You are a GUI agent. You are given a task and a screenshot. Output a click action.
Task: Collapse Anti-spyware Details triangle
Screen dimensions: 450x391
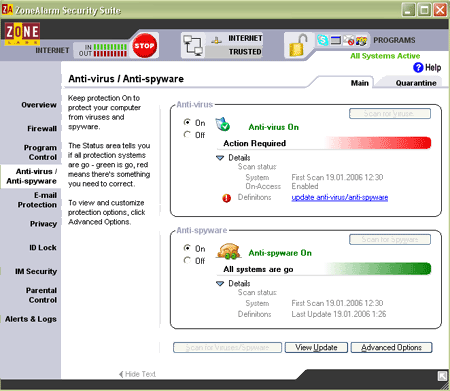[220, 284]
